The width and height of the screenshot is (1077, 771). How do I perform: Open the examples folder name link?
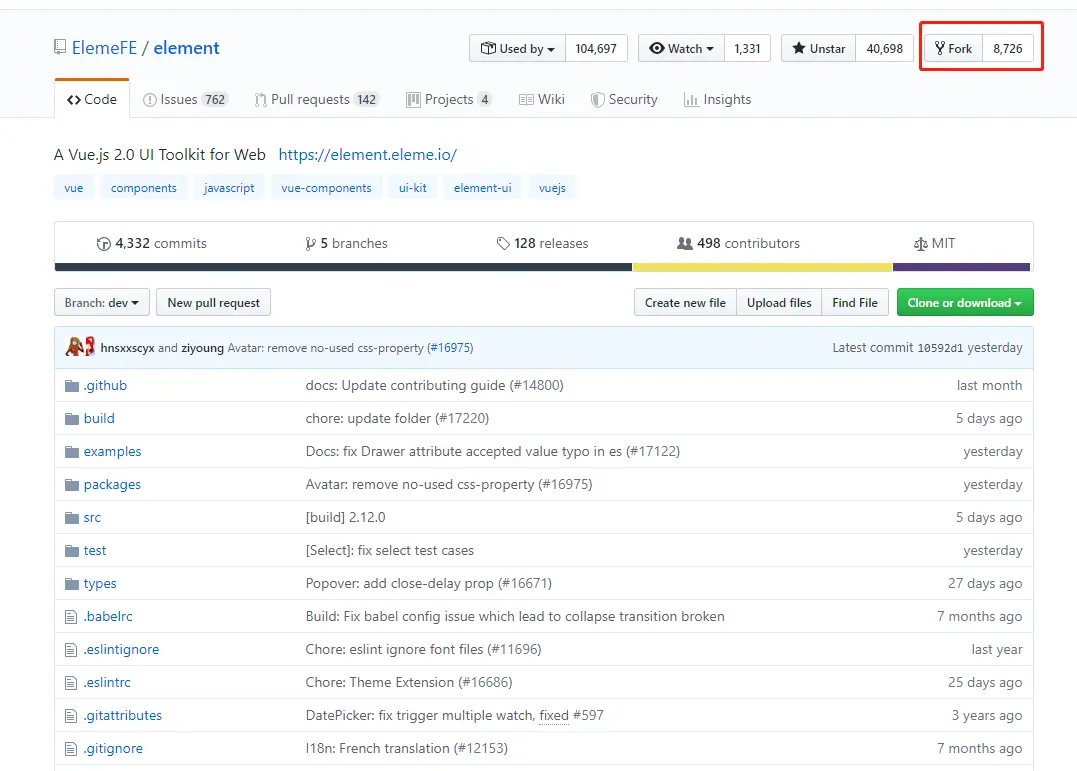pos(113,451)
